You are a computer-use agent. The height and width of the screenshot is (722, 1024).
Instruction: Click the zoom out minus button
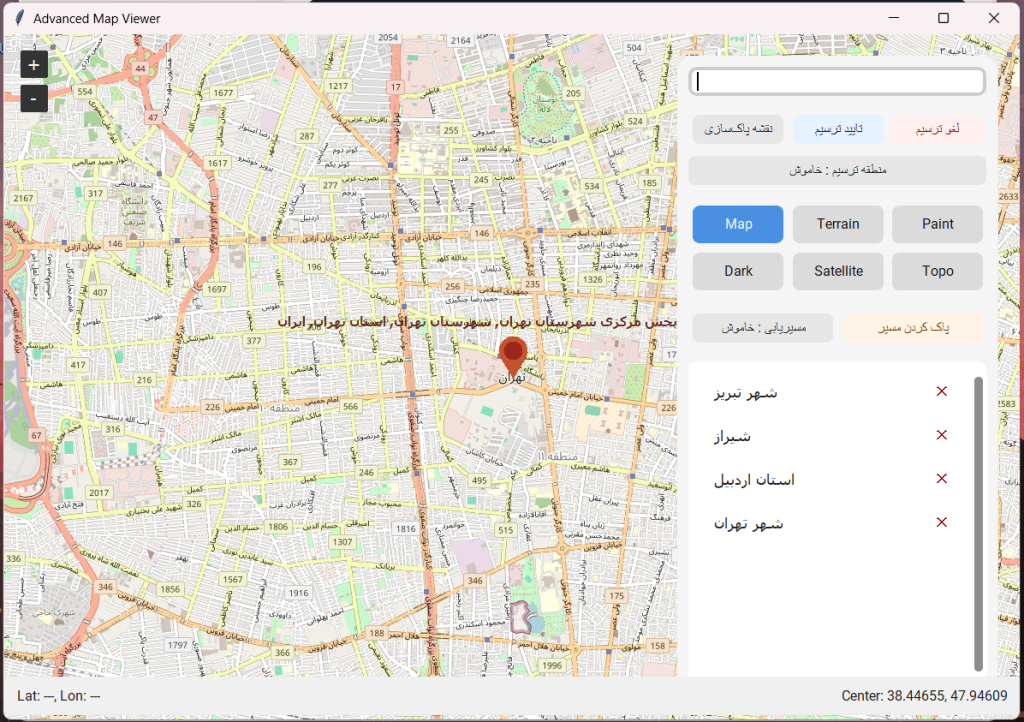point(34,99)
